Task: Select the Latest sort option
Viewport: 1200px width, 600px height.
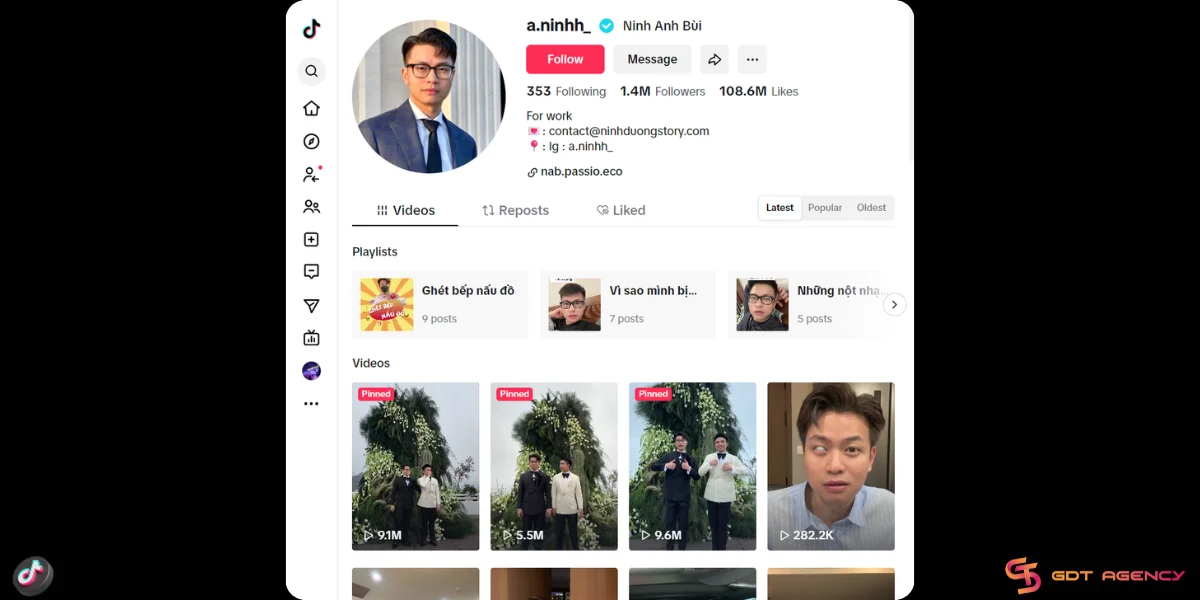Action: coord(779,207)
